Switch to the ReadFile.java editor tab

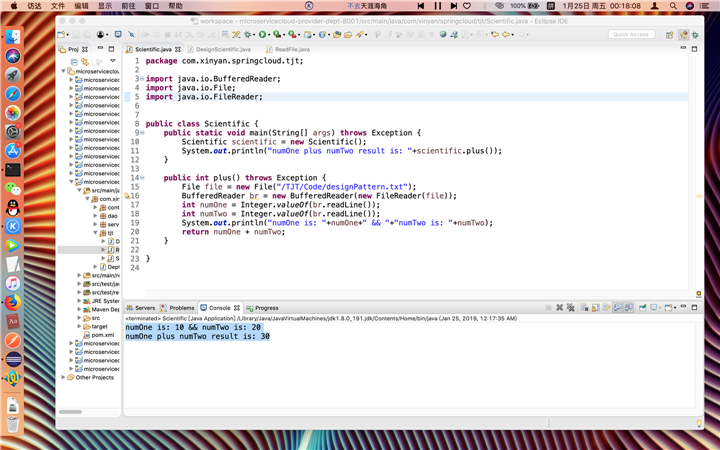pyautogui.click(x=292, y=49)
